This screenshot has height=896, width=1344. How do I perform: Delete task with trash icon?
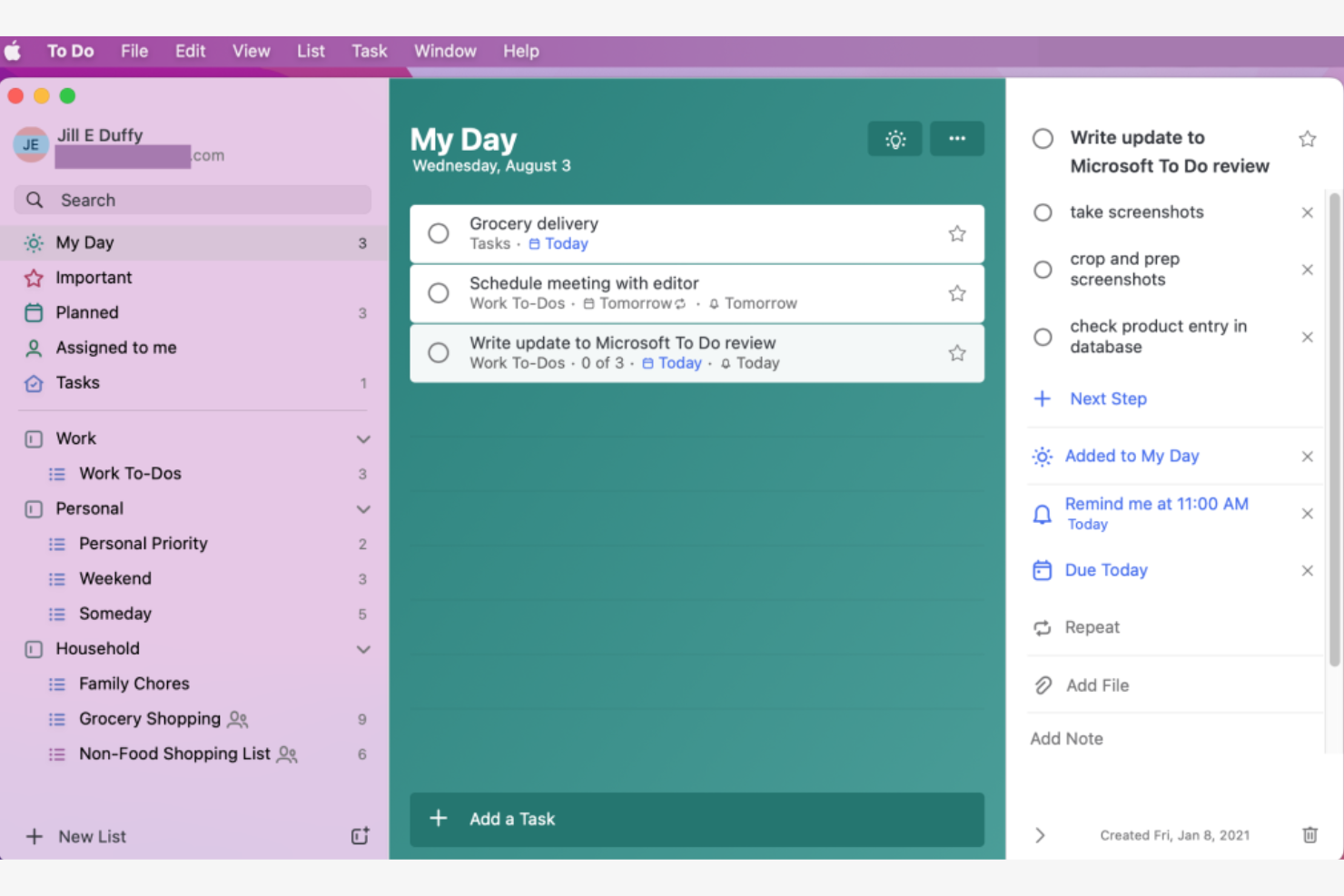tap(1309, 834)
